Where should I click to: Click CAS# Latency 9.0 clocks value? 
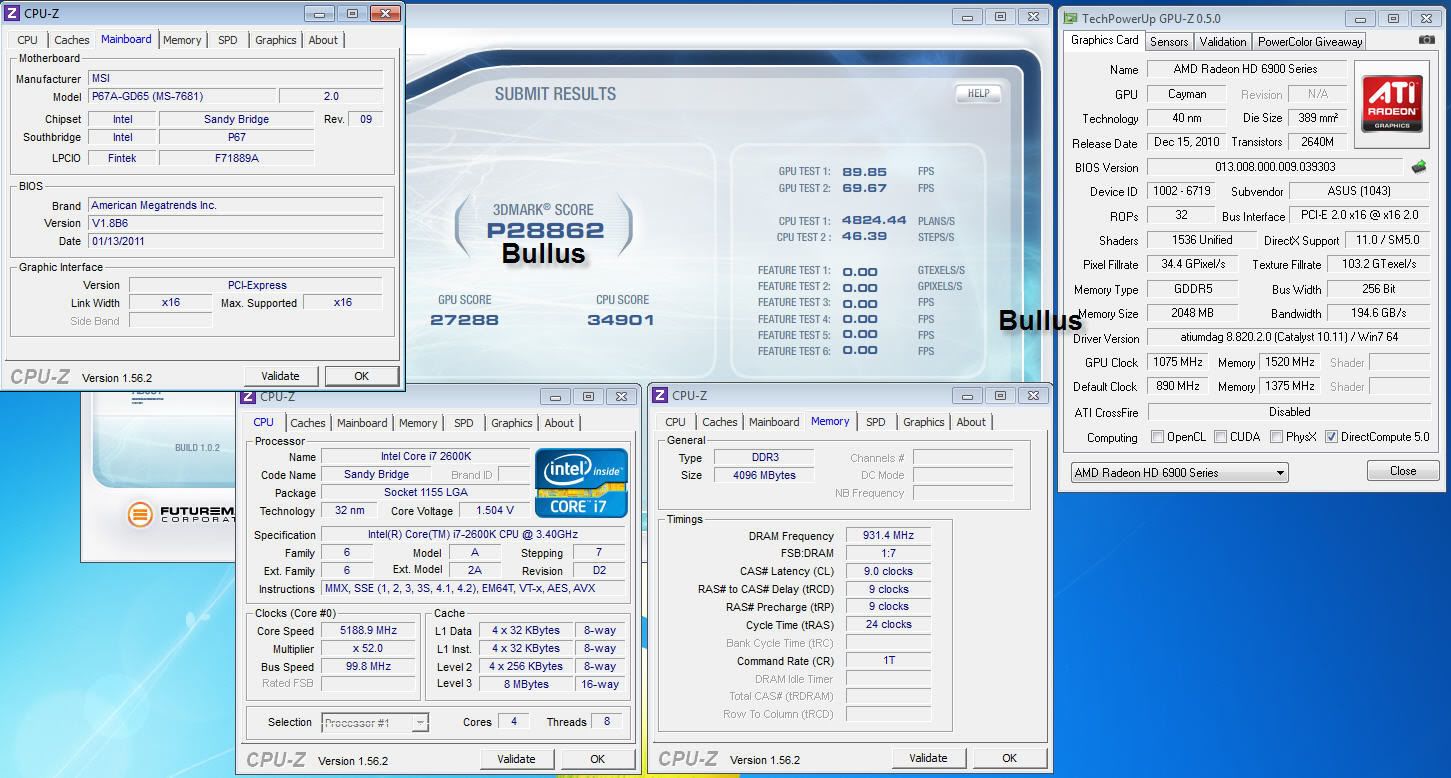888,572
